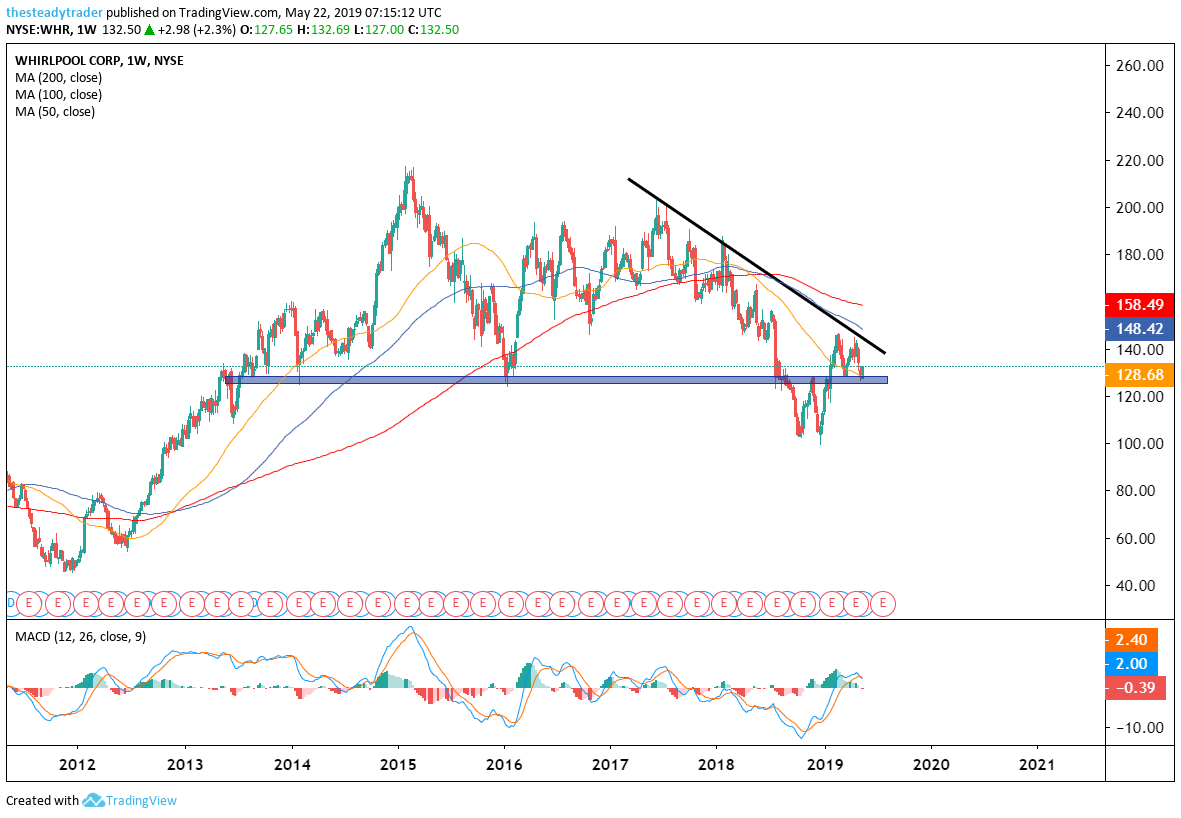Click the green up-arrow change indicator
Screen dimensions: 1181x818
[x=150, y=30]
